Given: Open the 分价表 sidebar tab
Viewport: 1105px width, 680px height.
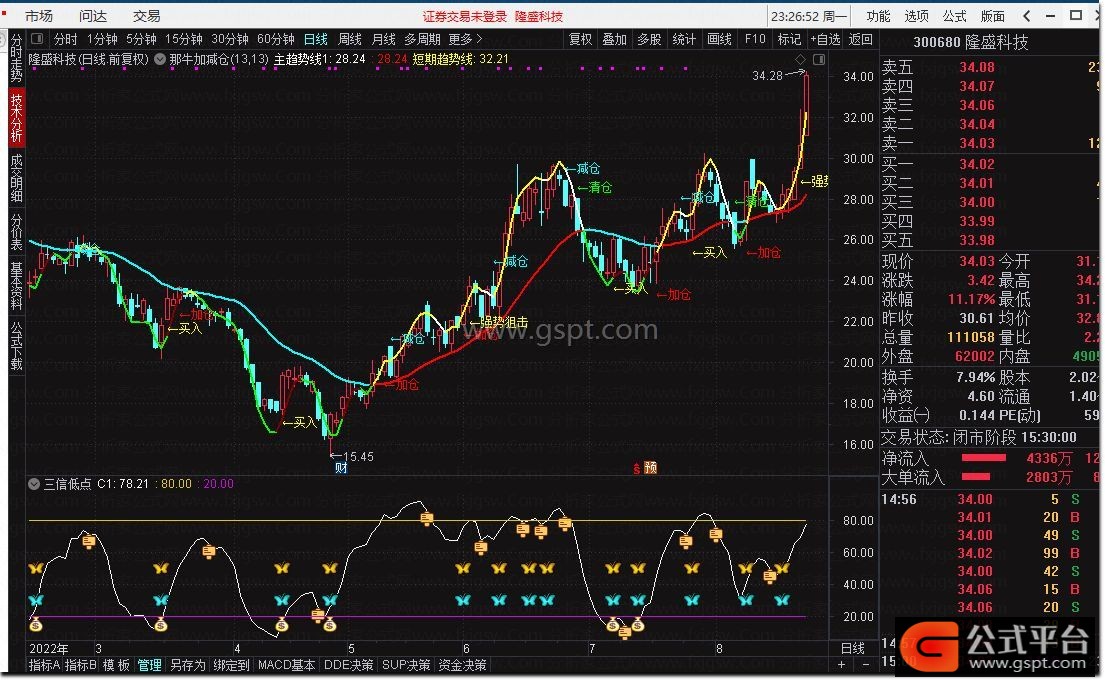Looking at the screenshot, I should click(16, 233).
